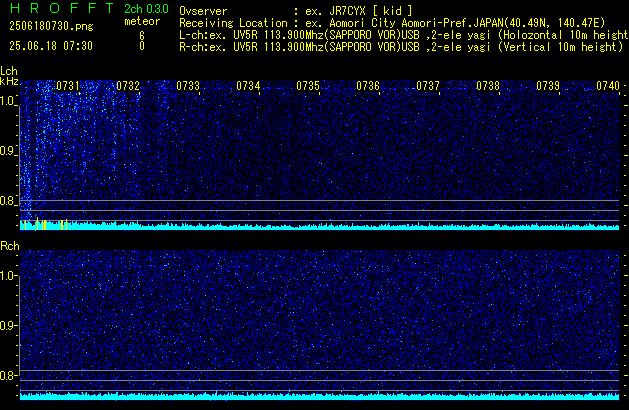The width and height of the screenshot is (629, 410).
Task: Click the Rch 0.8 kHz axis label
Action: pos(8,375)
